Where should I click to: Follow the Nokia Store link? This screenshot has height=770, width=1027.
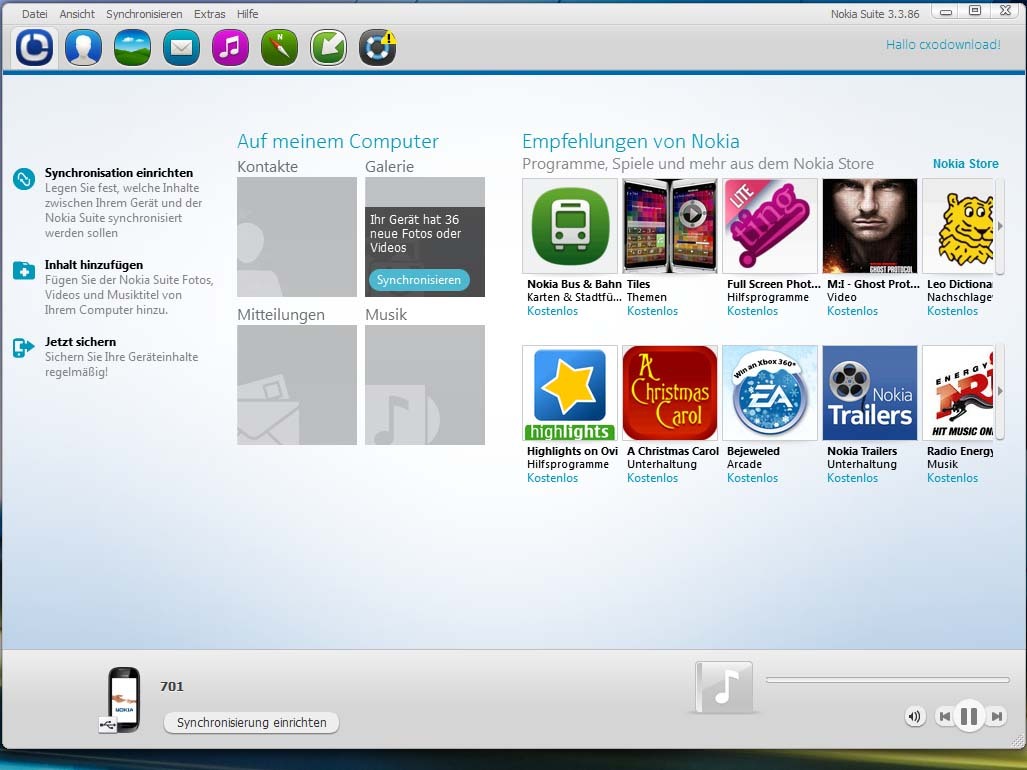[x=965, y=164]
